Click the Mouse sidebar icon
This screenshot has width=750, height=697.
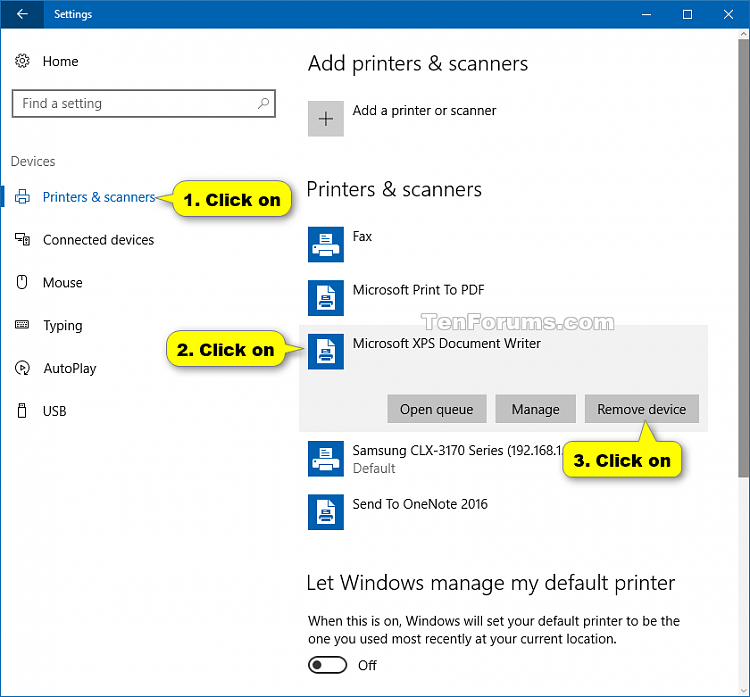pyautogui.click(x=22, y=282)
